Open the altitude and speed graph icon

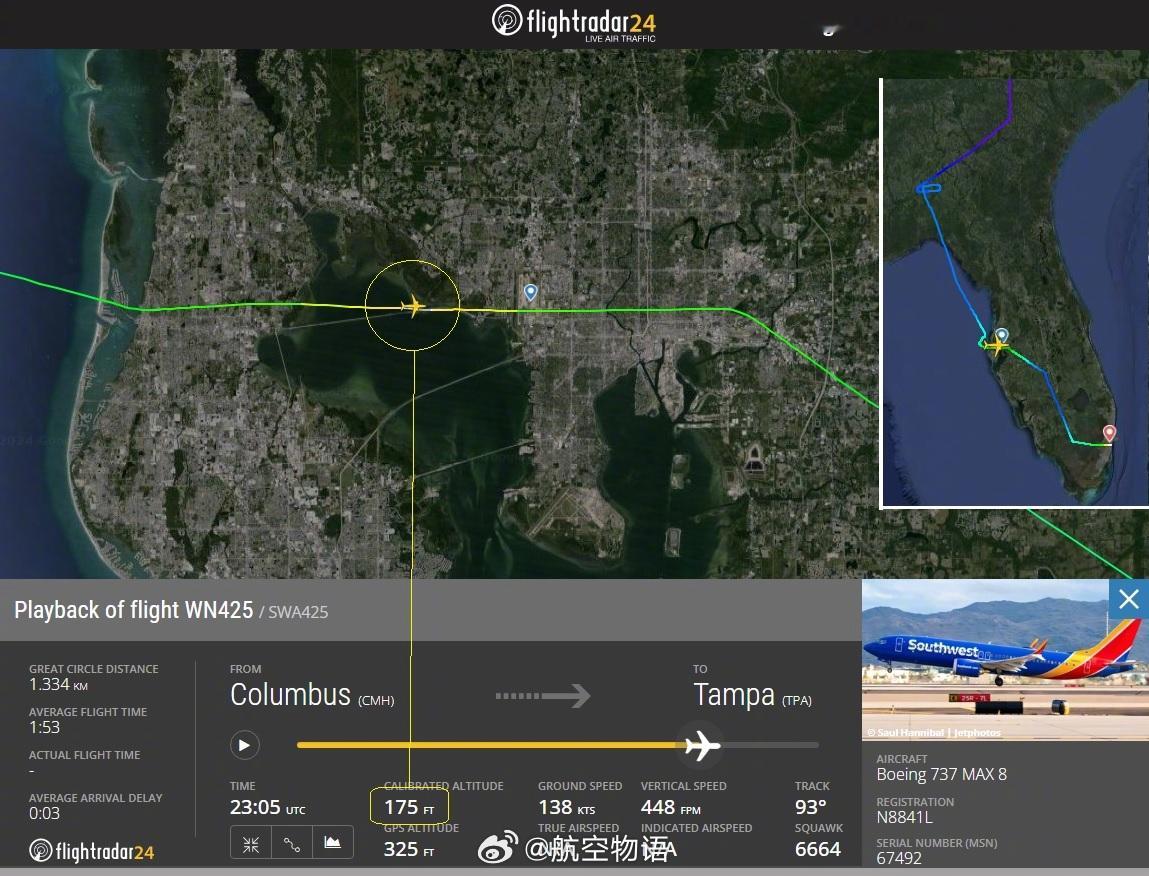tap(333, 844)
